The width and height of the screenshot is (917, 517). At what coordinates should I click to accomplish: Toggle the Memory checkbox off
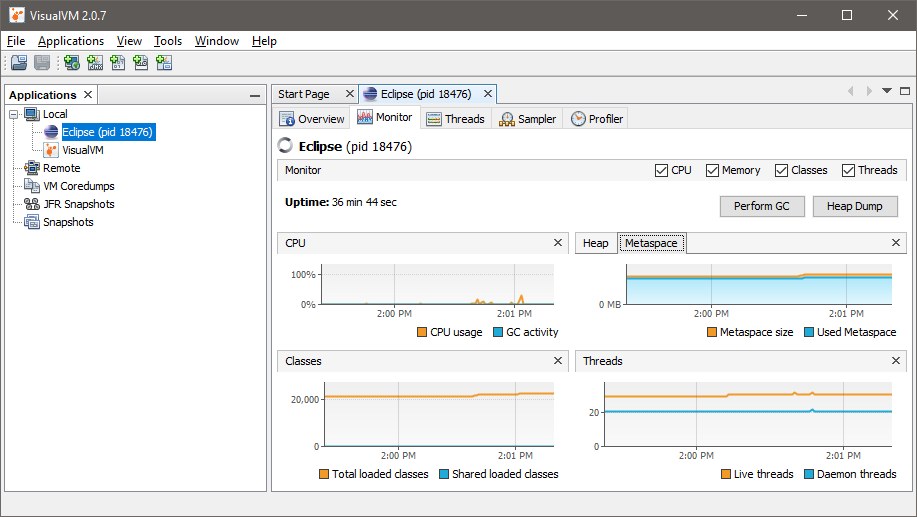click(712, 170)
